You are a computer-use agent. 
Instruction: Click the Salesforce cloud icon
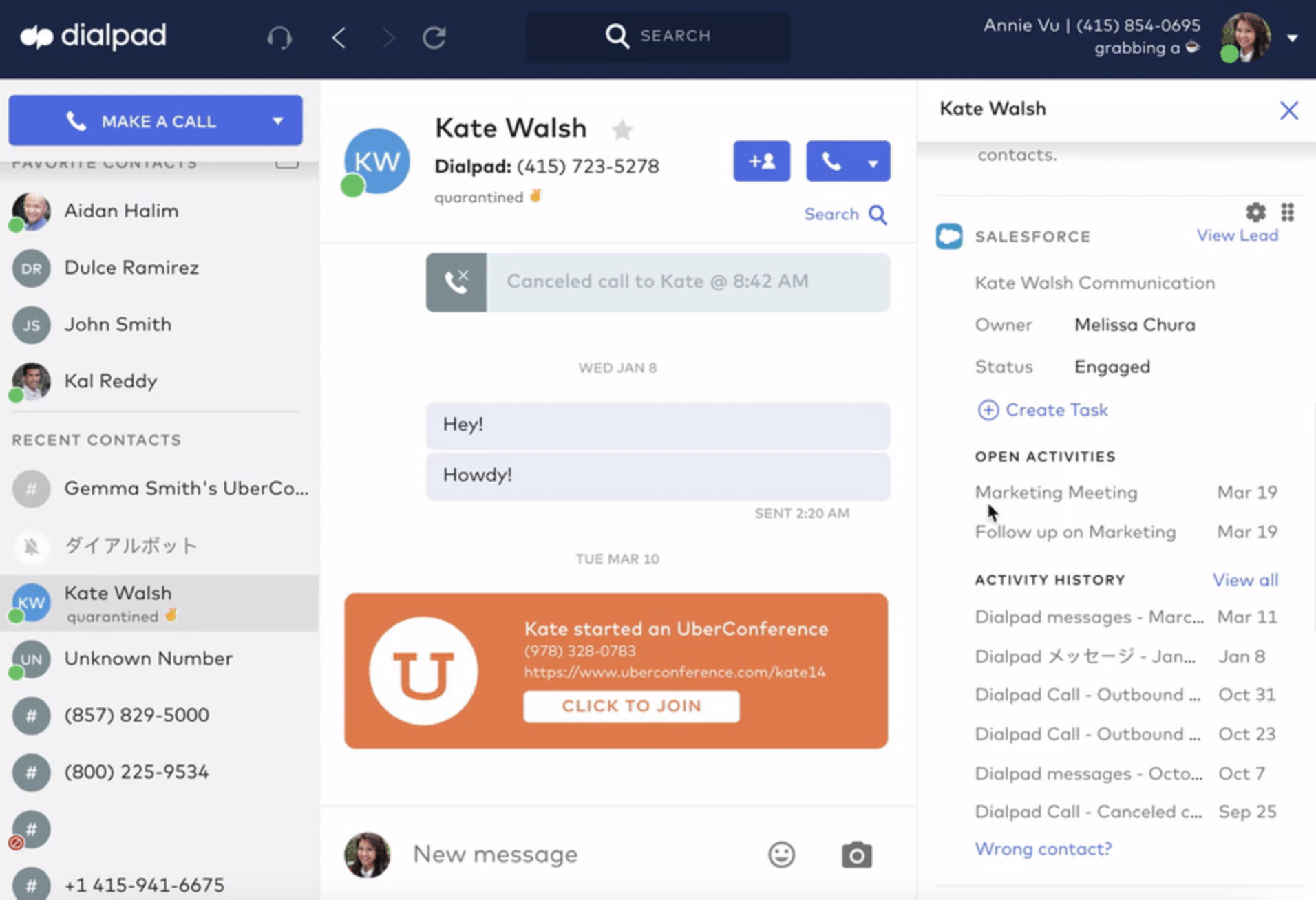coord(949,237)
